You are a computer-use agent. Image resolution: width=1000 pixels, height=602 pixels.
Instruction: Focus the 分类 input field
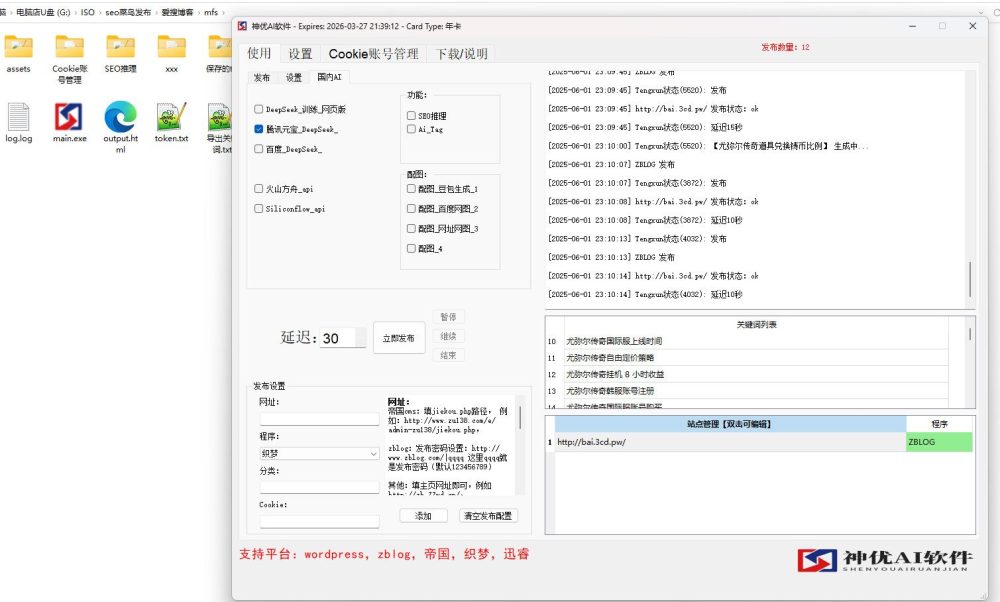(x=320, y=487)
